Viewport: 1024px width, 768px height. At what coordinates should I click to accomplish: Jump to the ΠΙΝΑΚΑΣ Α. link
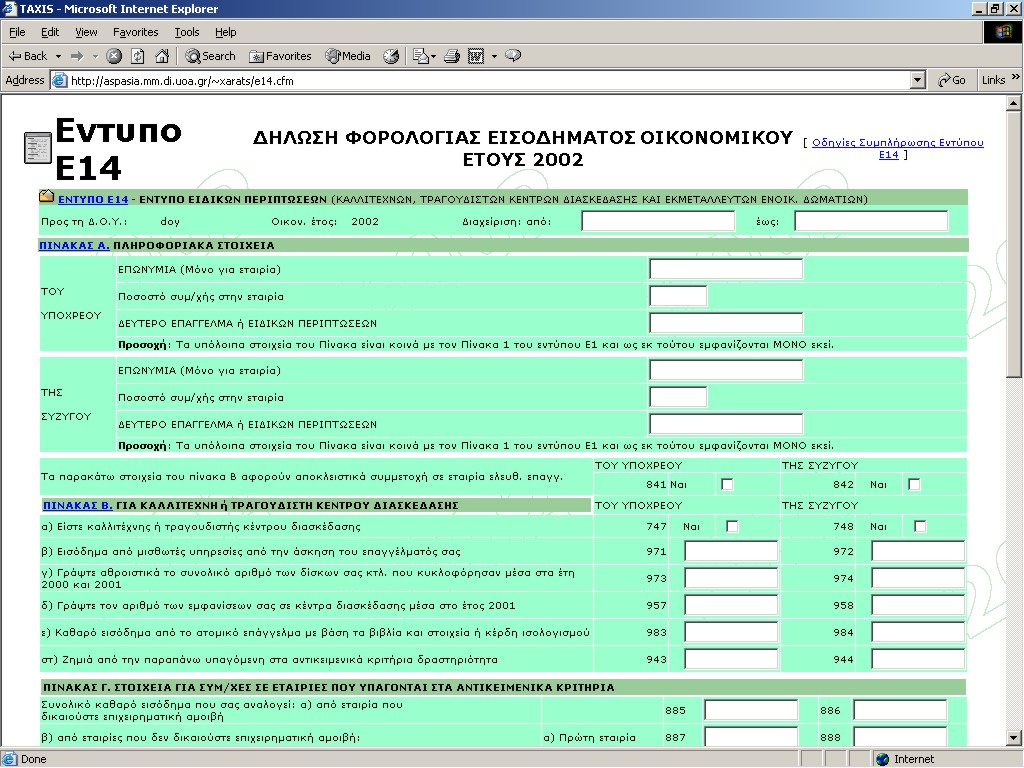[x=74, y=246]
